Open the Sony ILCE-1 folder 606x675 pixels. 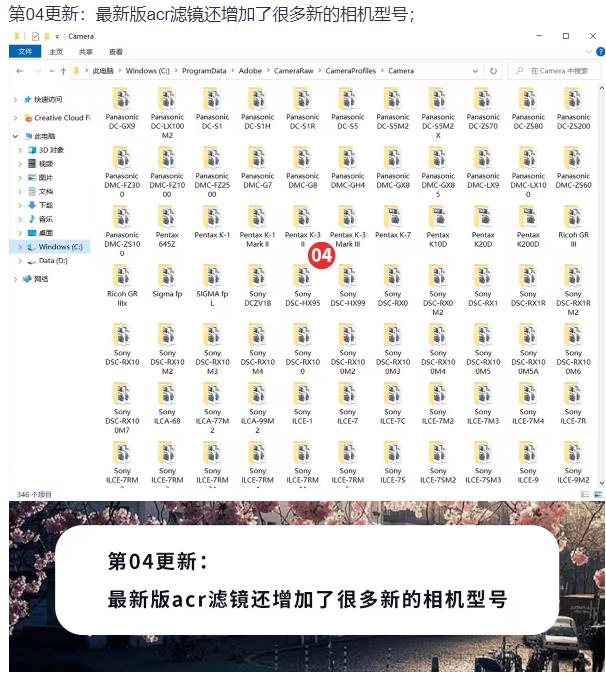coord(302,403)
